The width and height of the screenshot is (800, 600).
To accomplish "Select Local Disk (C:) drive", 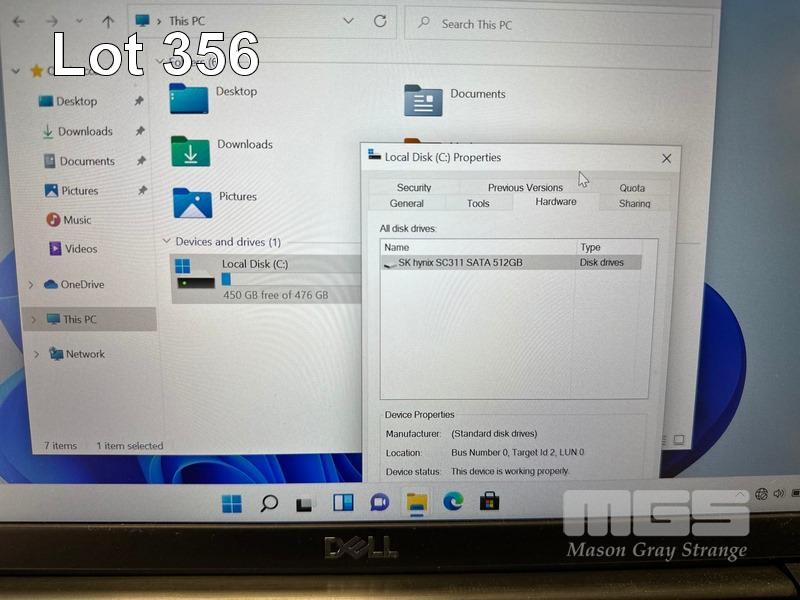I will 255,264.
